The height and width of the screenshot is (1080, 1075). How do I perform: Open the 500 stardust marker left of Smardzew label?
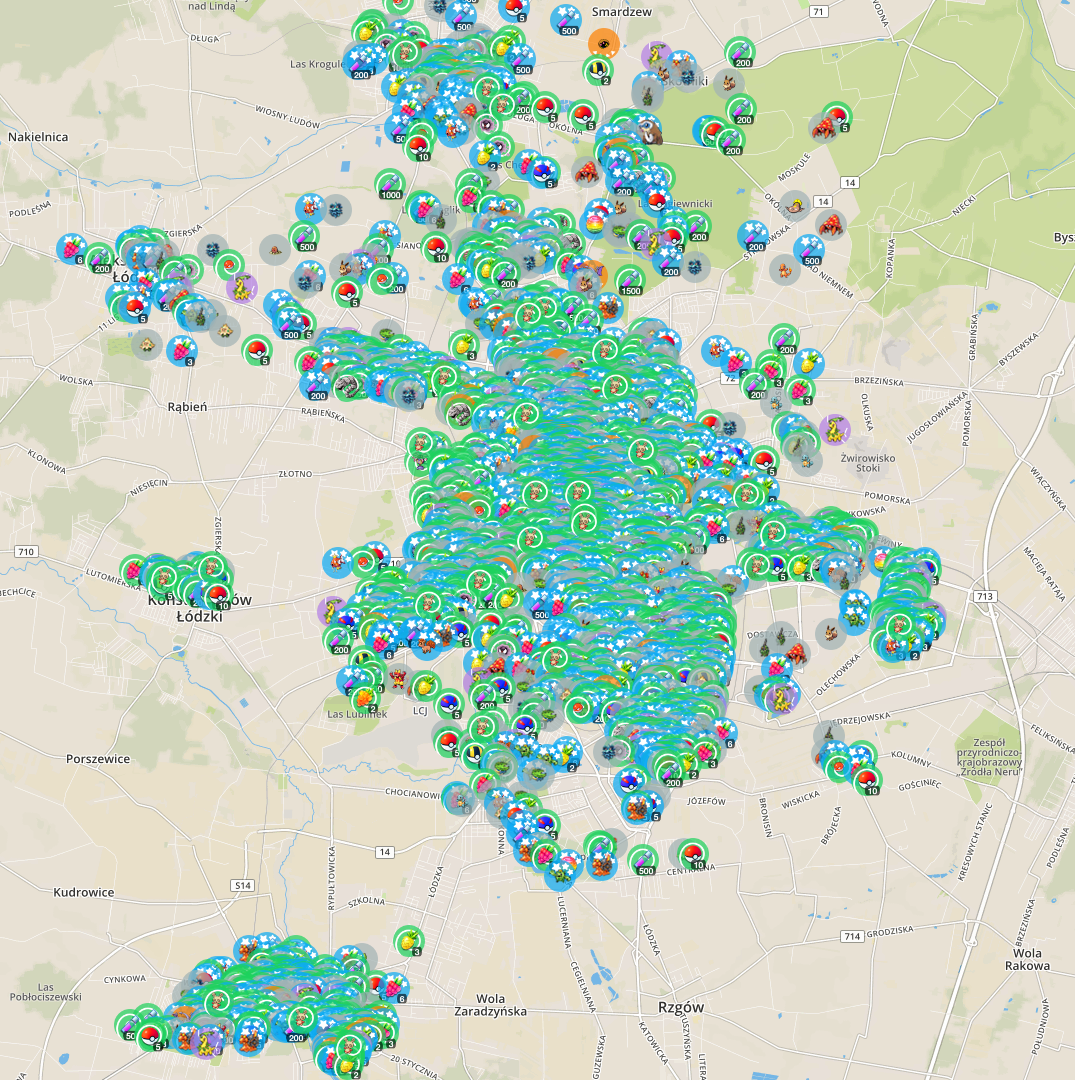click(566, 20)
